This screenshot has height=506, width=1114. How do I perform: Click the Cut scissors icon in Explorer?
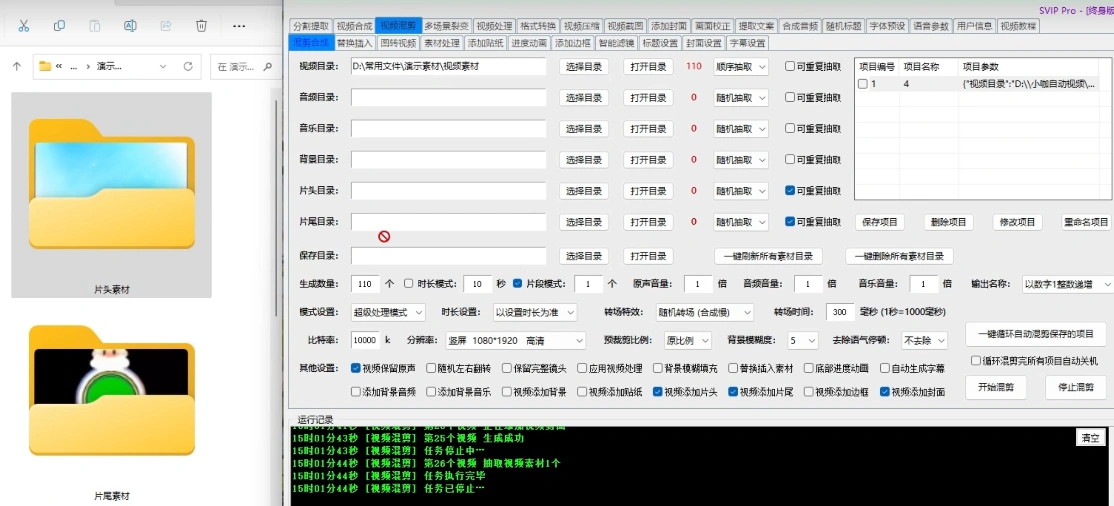click(24, 25)
